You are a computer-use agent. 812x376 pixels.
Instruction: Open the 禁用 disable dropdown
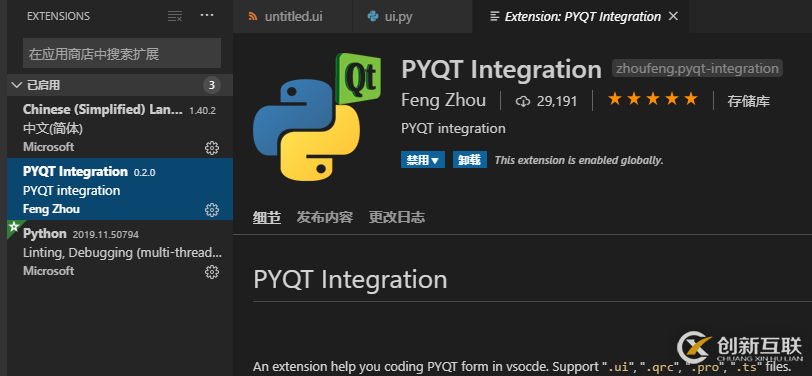tap(423, 160)
